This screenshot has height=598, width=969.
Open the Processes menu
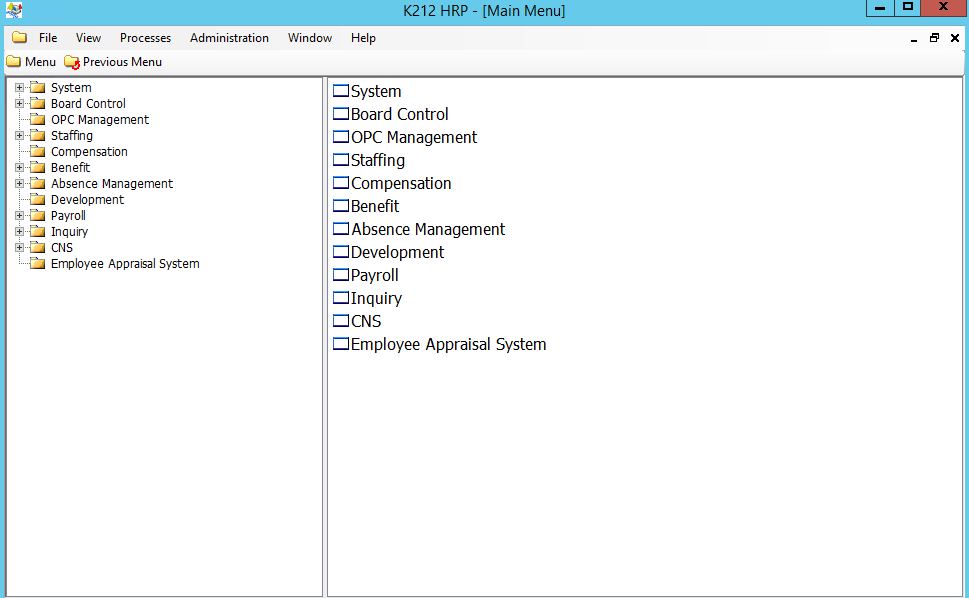click(x=145, y=38)
